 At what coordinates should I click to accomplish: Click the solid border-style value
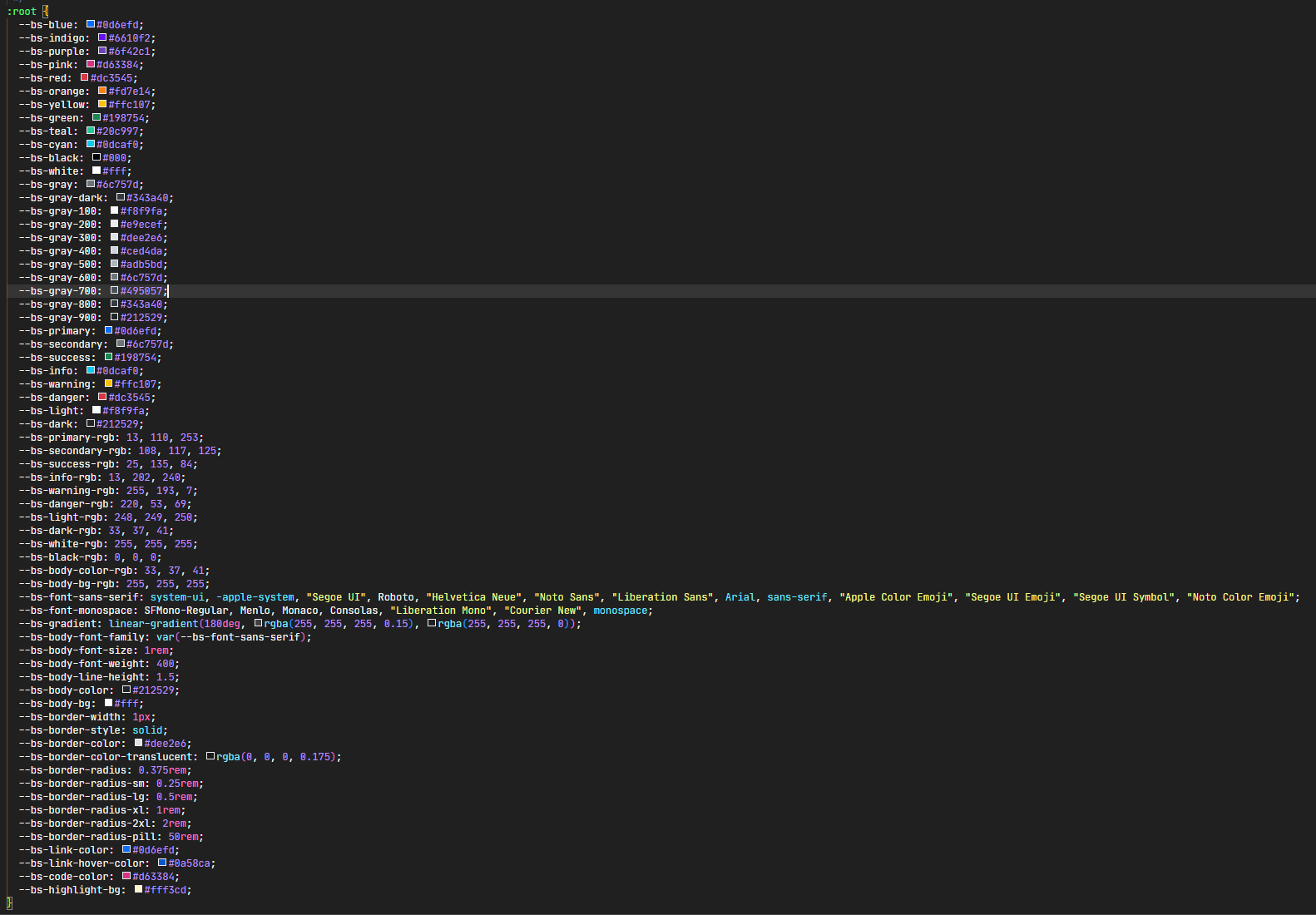click(x=147, y=730)
